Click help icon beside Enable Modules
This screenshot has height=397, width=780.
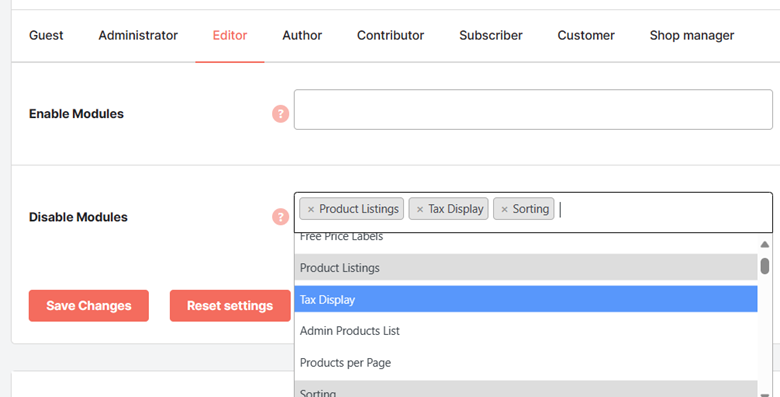(x=281, y=114)
